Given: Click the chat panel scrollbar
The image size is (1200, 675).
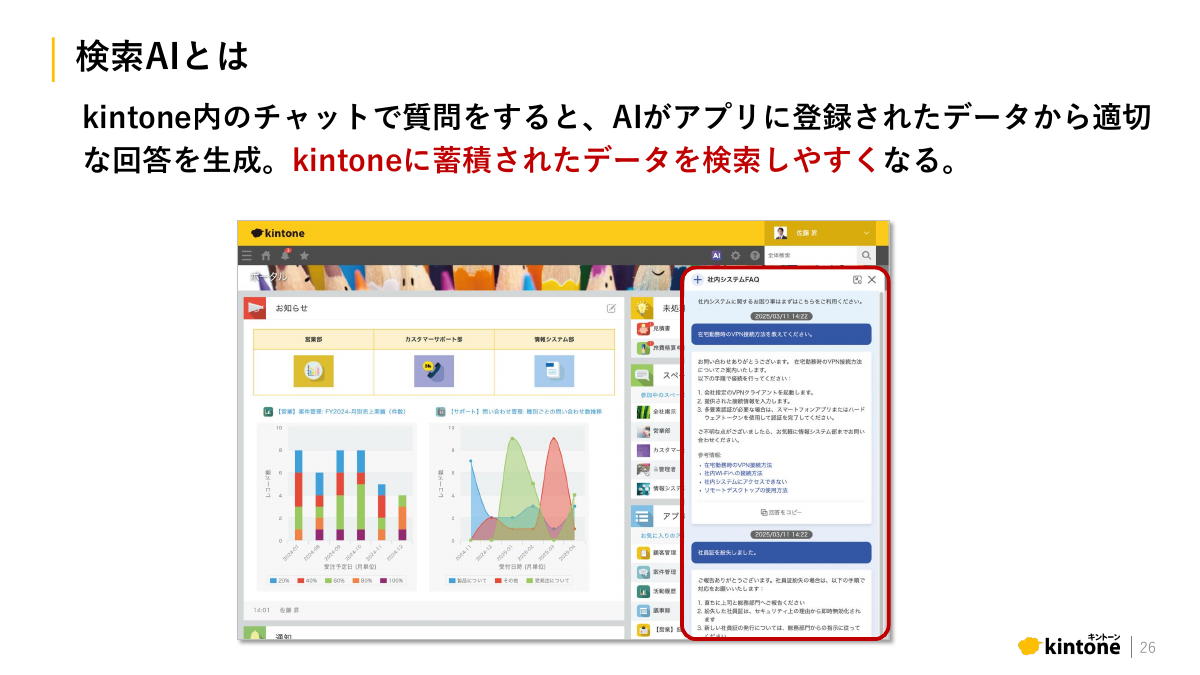Looking at the screenshot, I should (880, 465).
